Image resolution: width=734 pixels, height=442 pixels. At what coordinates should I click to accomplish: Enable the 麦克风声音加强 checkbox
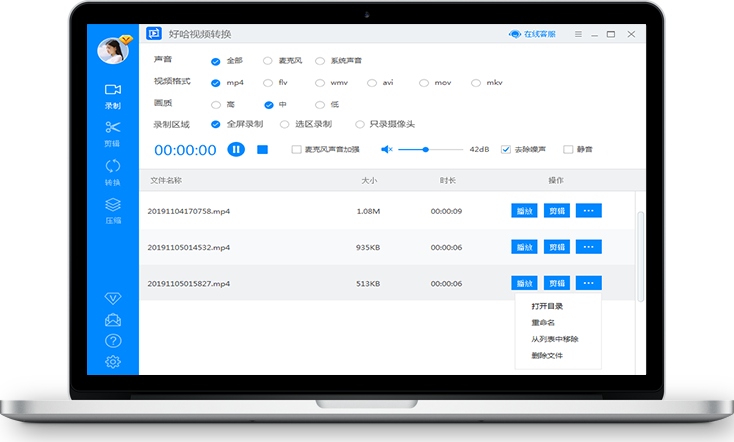pyautogui.click(x=296, y=149)
